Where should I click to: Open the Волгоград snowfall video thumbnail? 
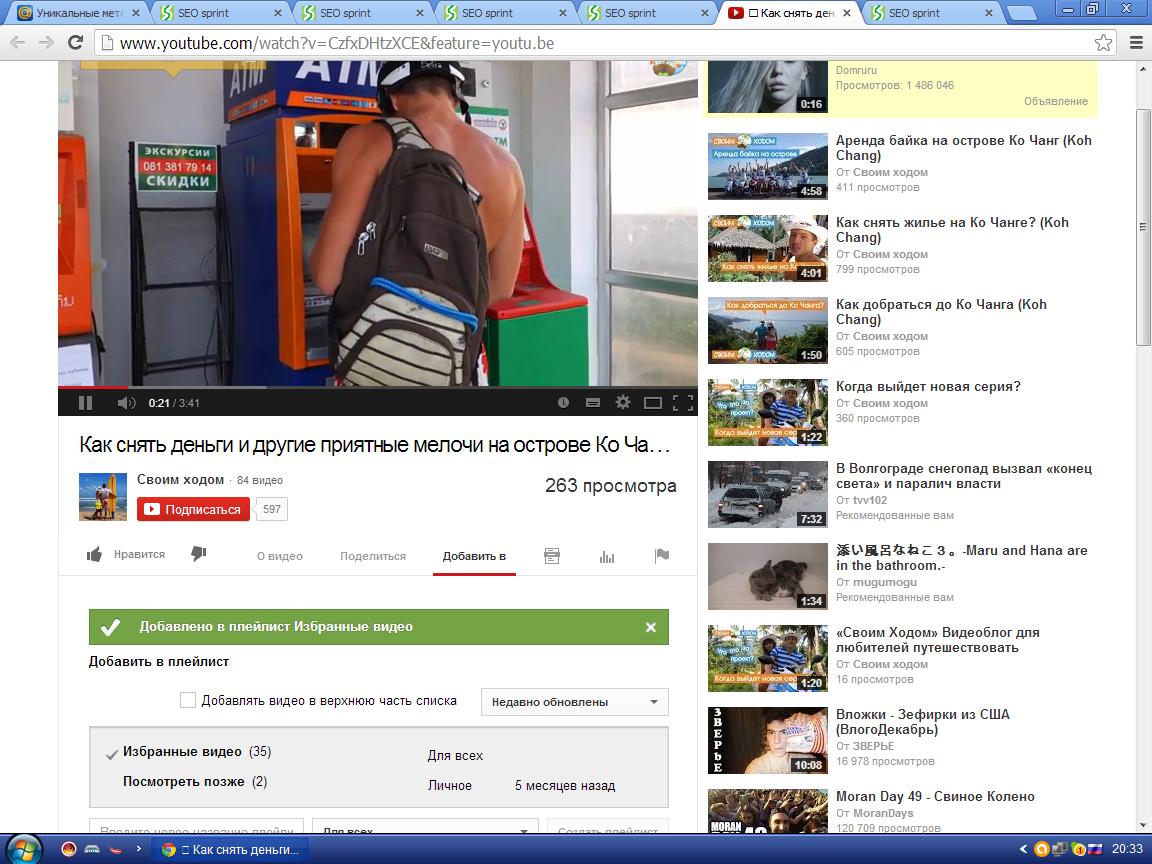(x=768, y=494)
